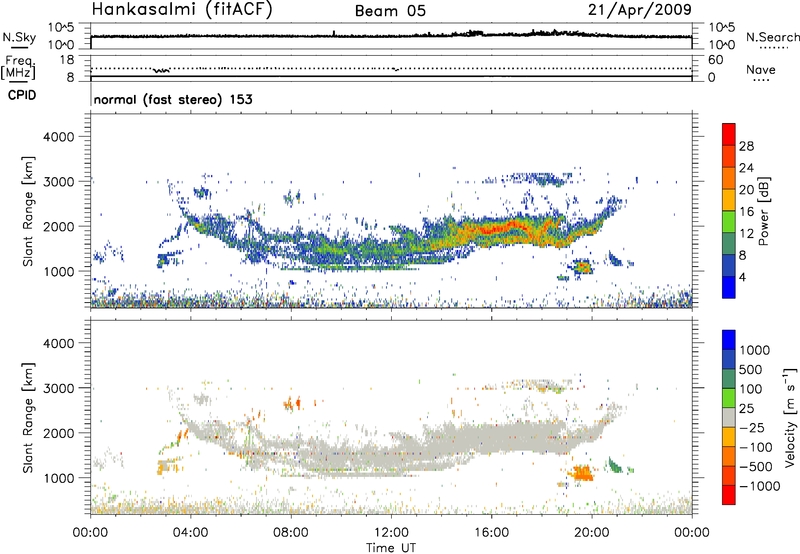This screenshot has height=554, width=800.
Task: Click the '28' value on the power colorbar
Action: [746, 146]
